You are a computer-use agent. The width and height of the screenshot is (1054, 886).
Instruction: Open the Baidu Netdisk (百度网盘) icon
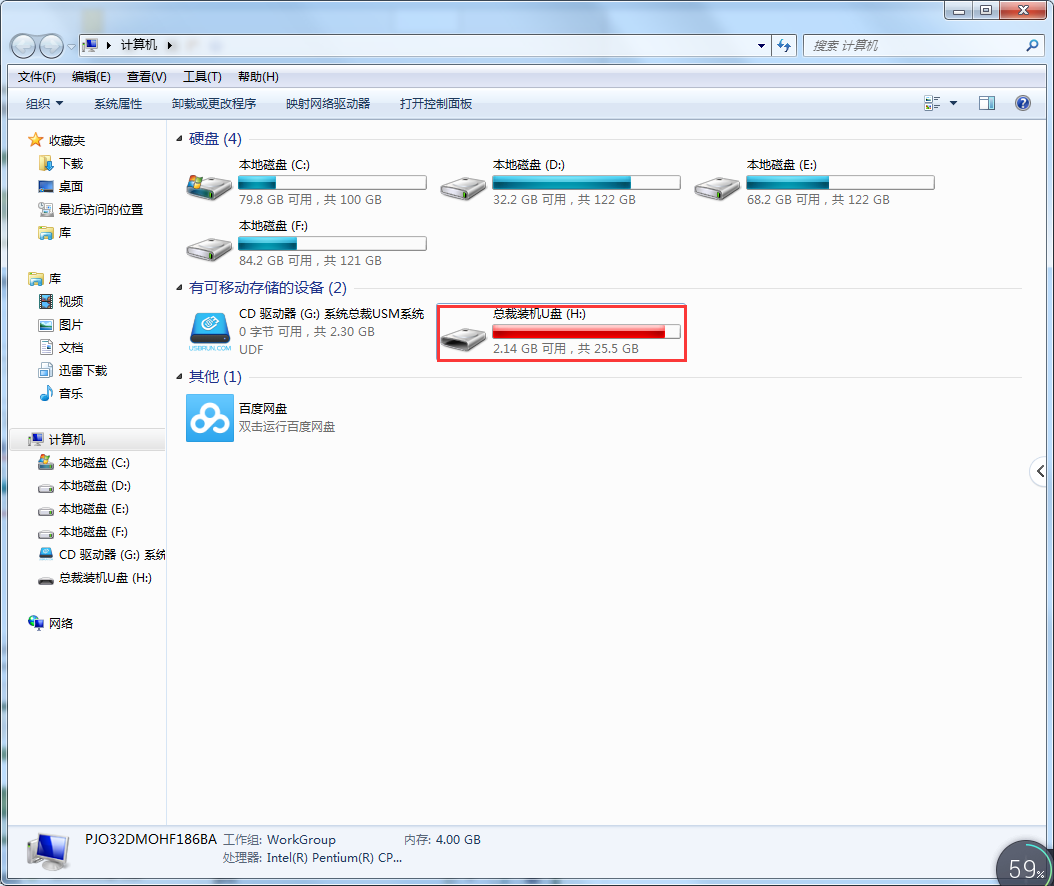(210, 418)
